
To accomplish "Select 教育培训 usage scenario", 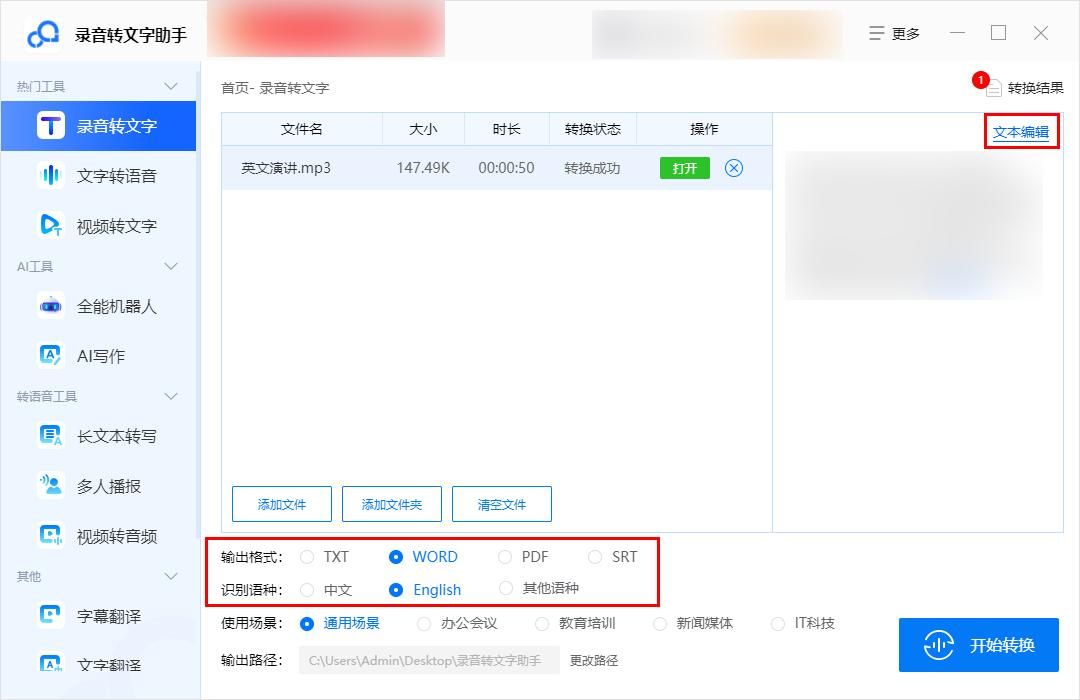I will tap(542, 624).
